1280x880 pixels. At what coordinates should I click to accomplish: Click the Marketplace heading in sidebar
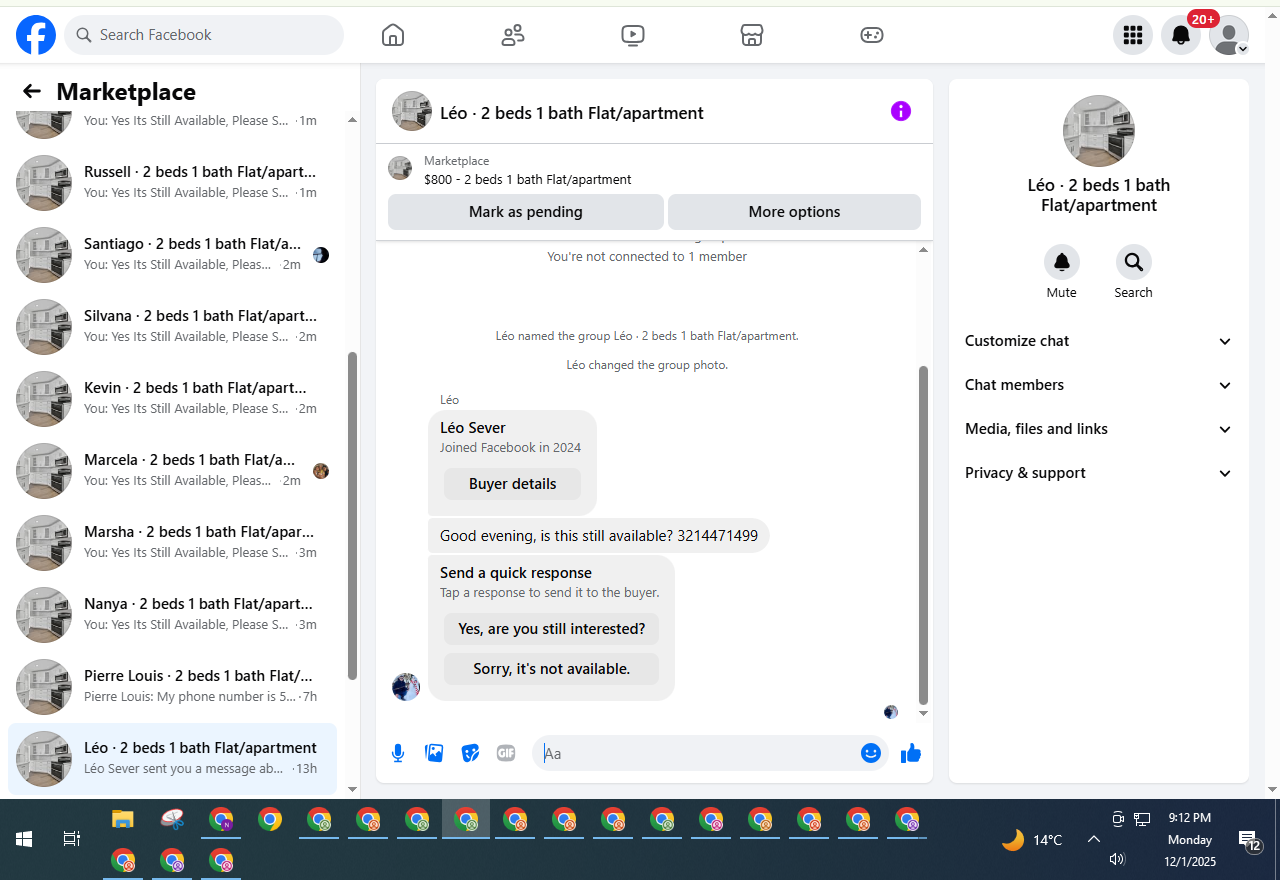(x=126, y=92)
